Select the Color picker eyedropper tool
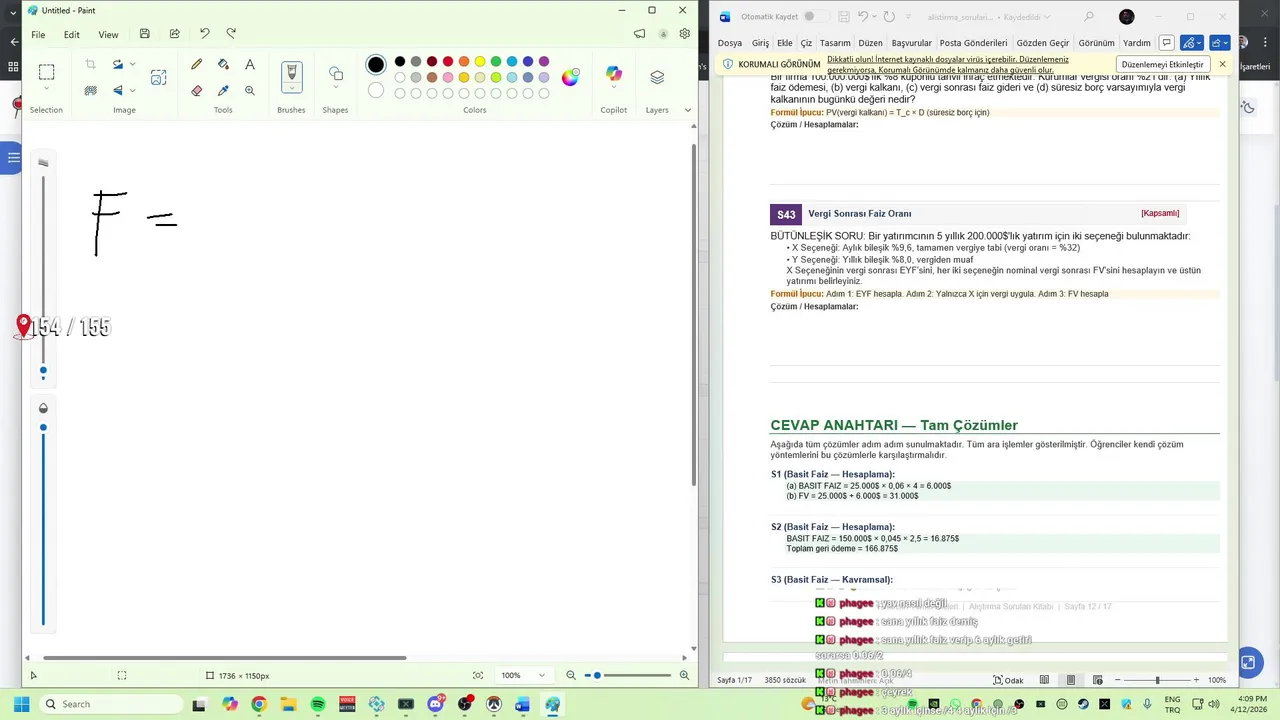 click(x=223, y=90)
